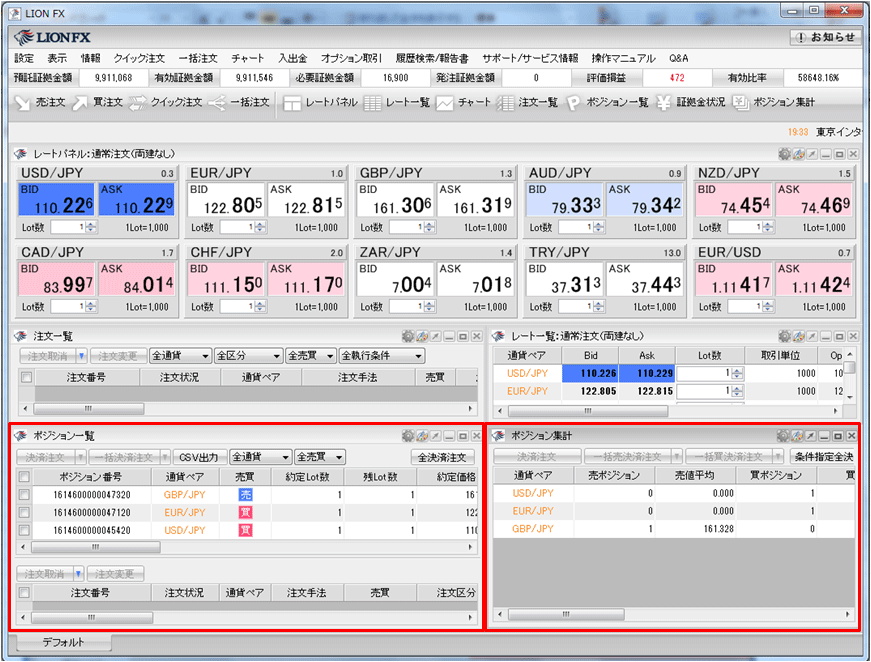Open the 全通貨 dropdown in position list
871x662 pixels.
click(x=261, y=457)
